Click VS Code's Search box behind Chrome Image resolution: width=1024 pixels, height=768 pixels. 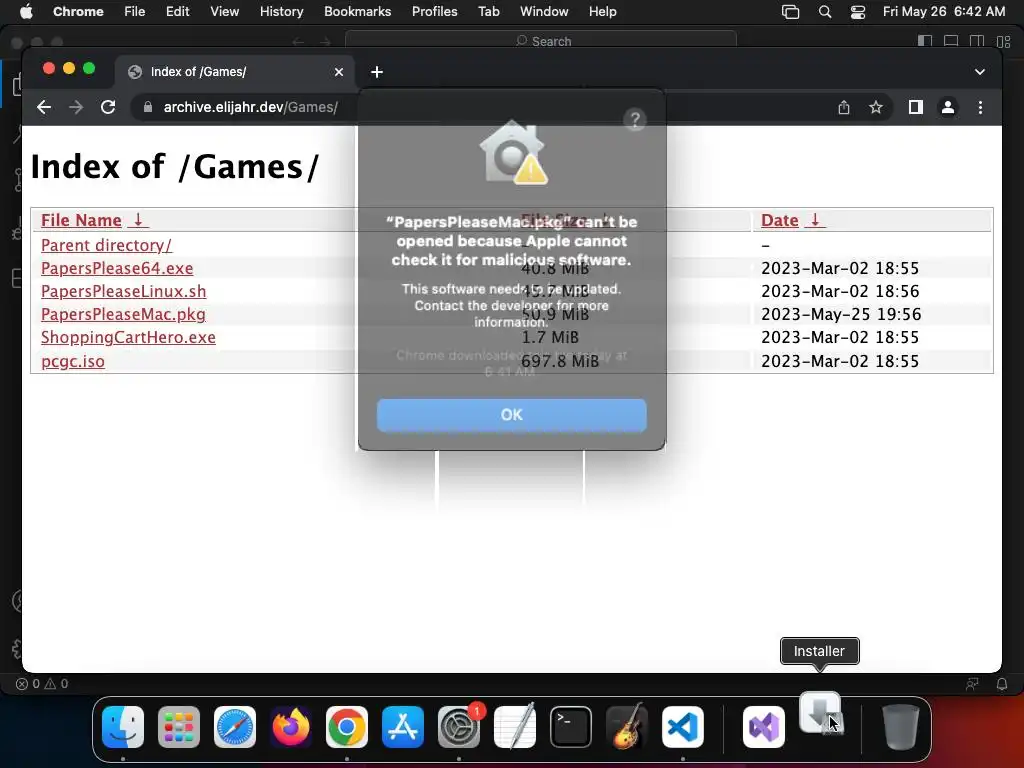point(541,41)
